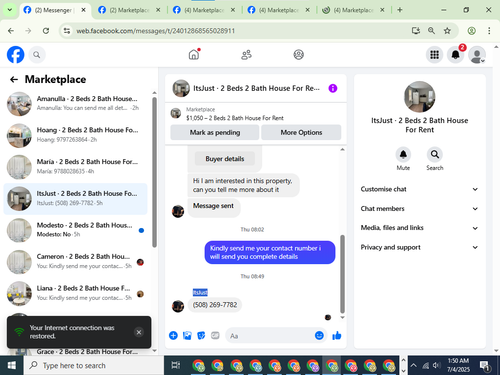The height and width of the screenshot is (375, 500).
Task: Open the Groups icon in top navigation
Action: click(298, 54)
